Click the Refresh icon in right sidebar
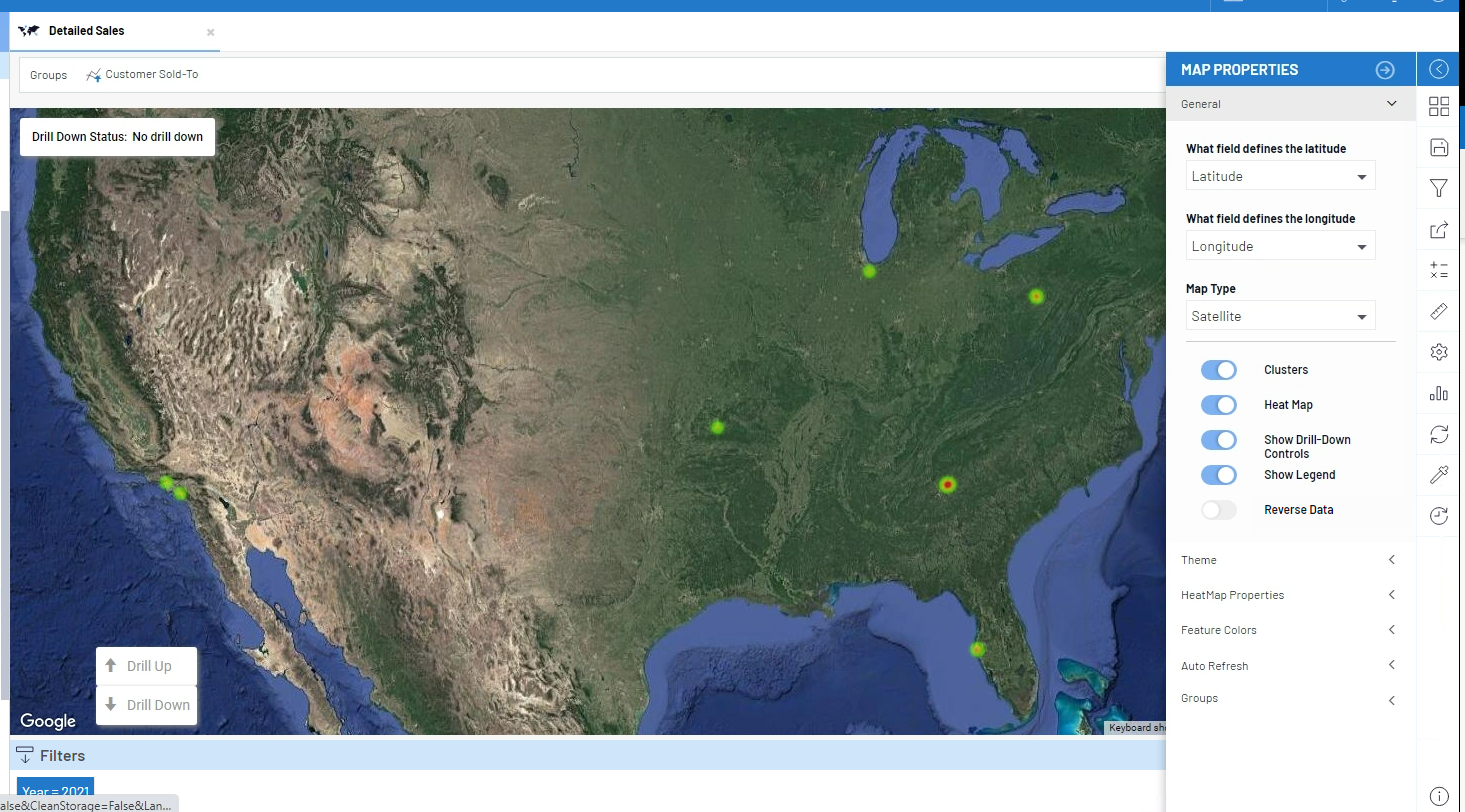This screenshot has height=812, width=1465. pos(1438,434)
